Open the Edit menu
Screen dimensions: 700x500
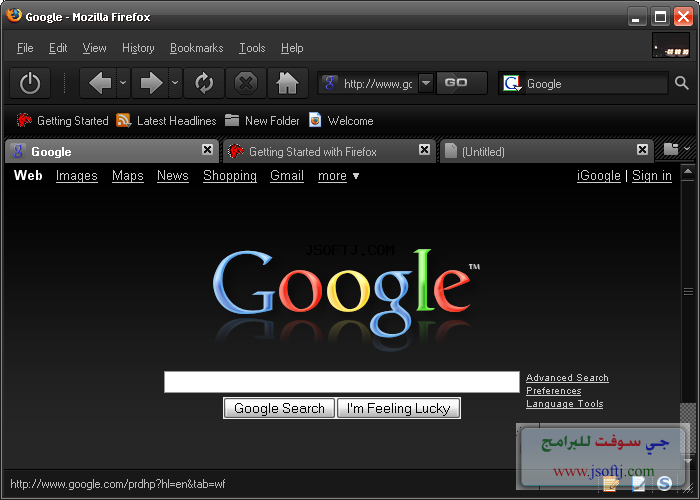pos(58,48)
